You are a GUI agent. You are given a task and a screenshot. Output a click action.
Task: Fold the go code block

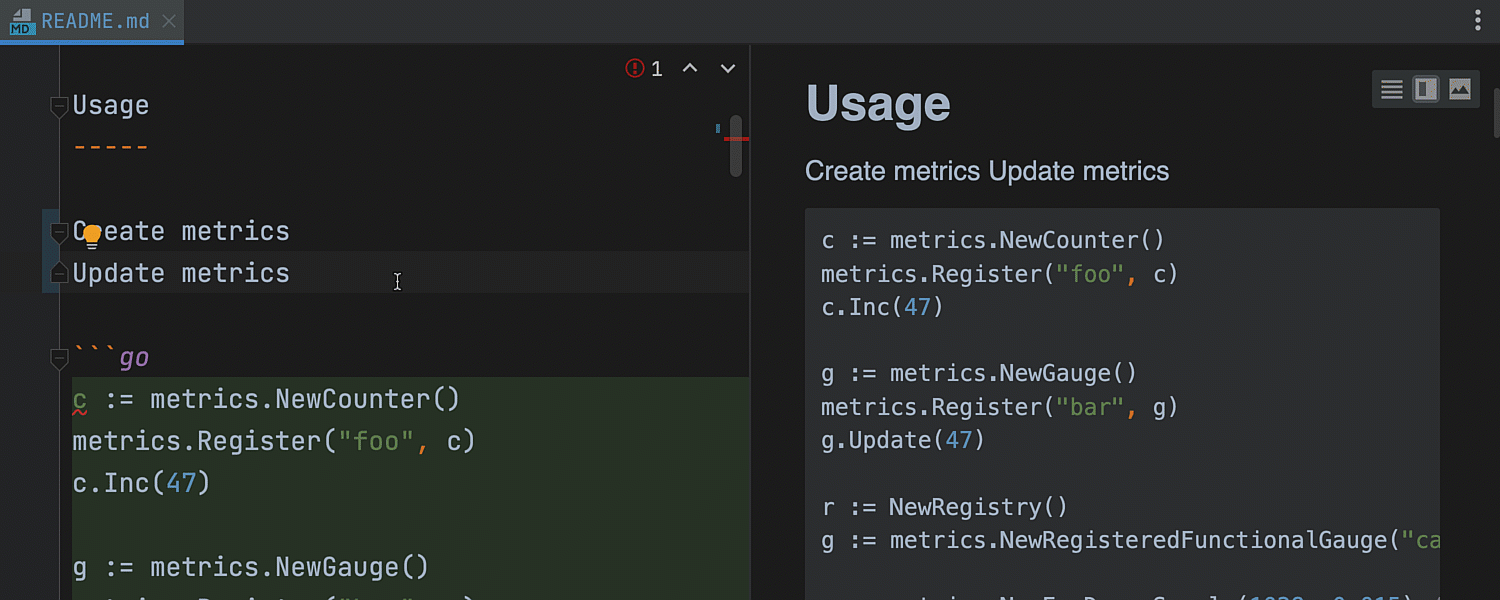click(59, 358)
